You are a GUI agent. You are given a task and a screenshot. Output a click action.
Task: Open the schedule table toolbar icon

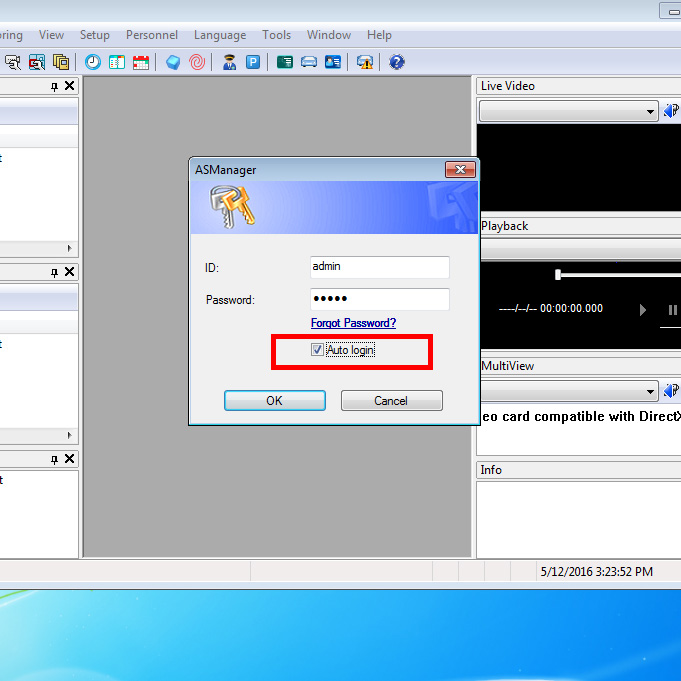(x=117, y=62)
